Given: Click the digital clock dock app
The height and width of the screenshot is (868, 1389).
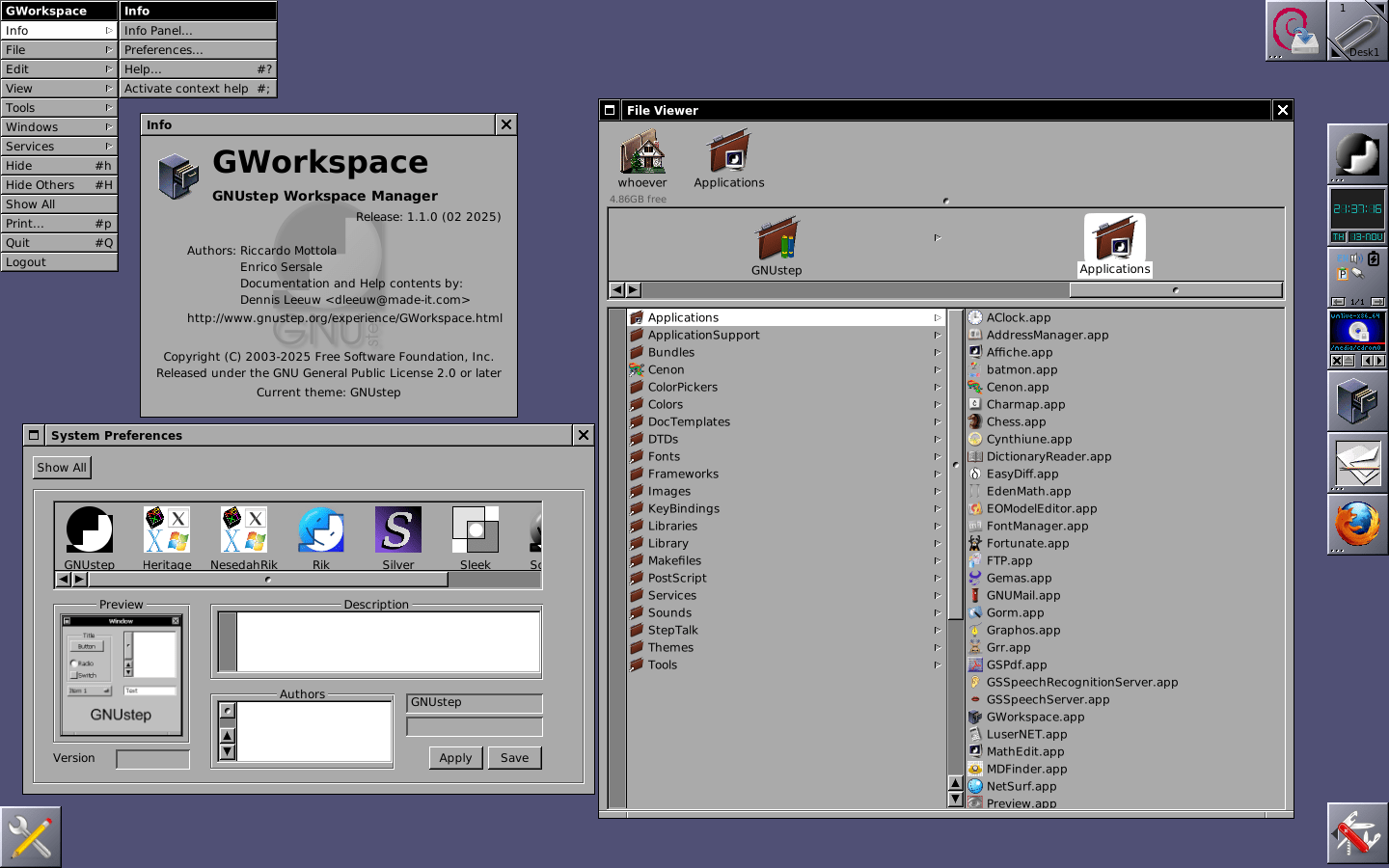Looking at the screenshot, I should [1357, 215].
